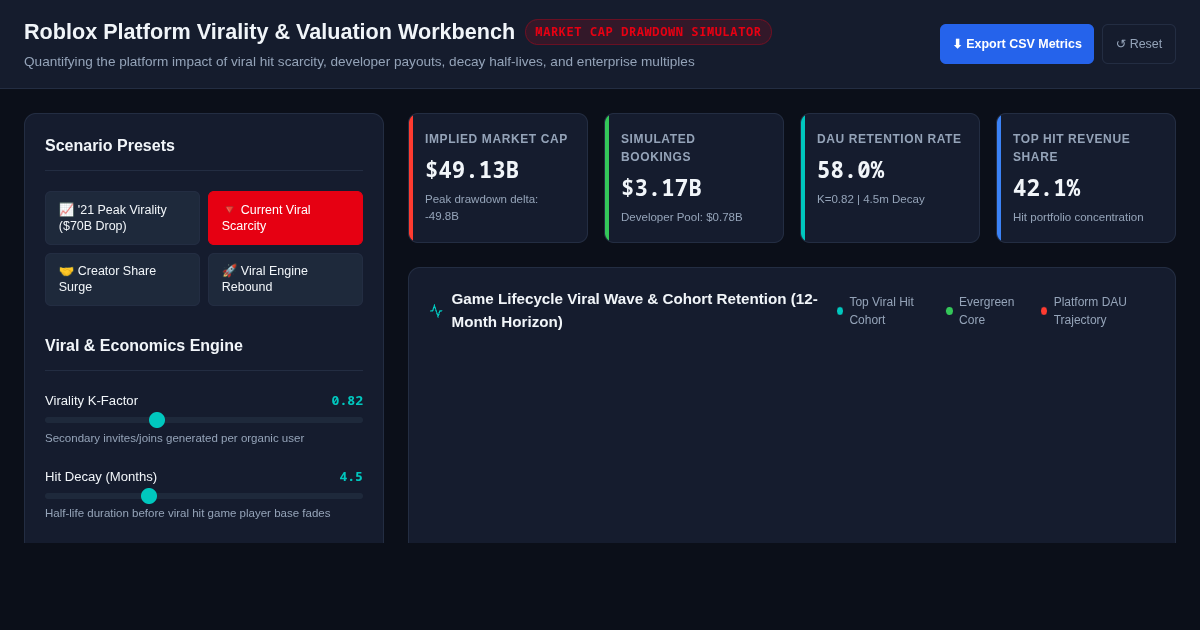Viewport: 1200px width, 630px height.
Task: Click the K=0.82 | 4.5m Decay text
Action: [871, 199]
